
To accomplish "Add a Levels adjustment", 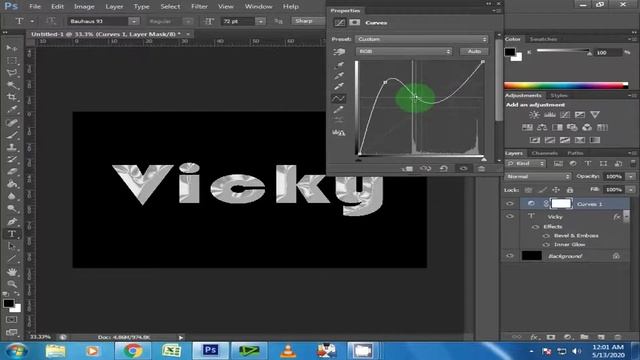I will tap(549, 115).
